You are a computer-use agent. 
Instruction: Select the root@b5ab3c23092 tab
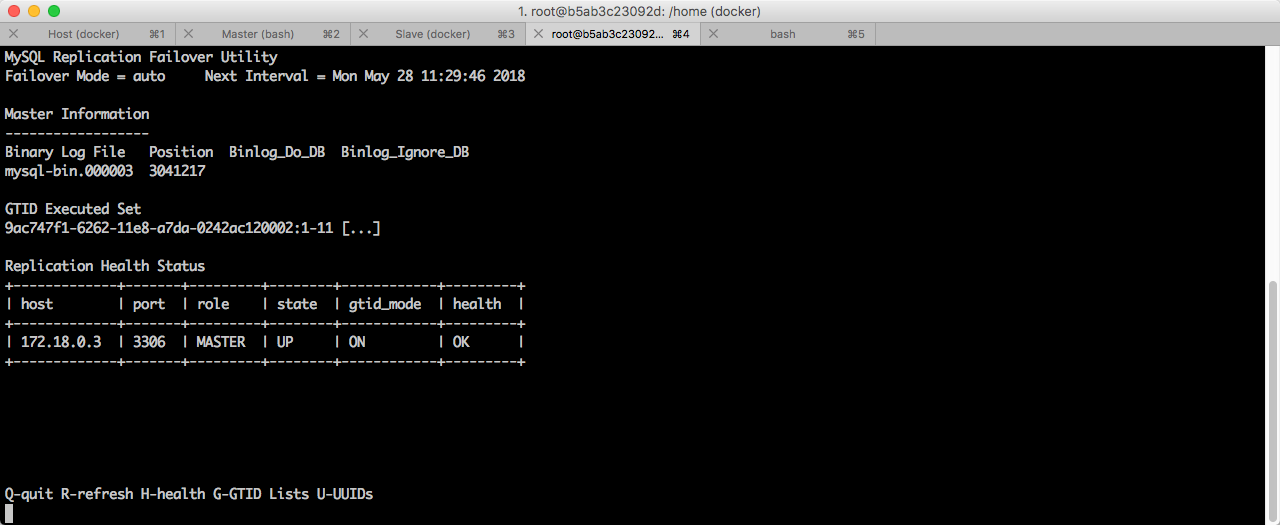click(614, 34)
